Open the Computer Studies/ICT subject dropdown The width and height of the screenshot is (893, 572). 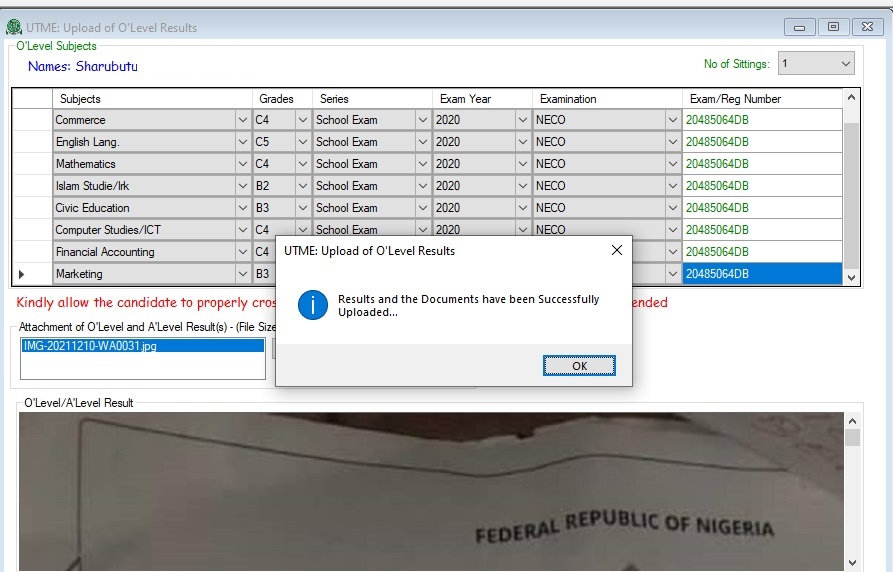pos(243,230)
